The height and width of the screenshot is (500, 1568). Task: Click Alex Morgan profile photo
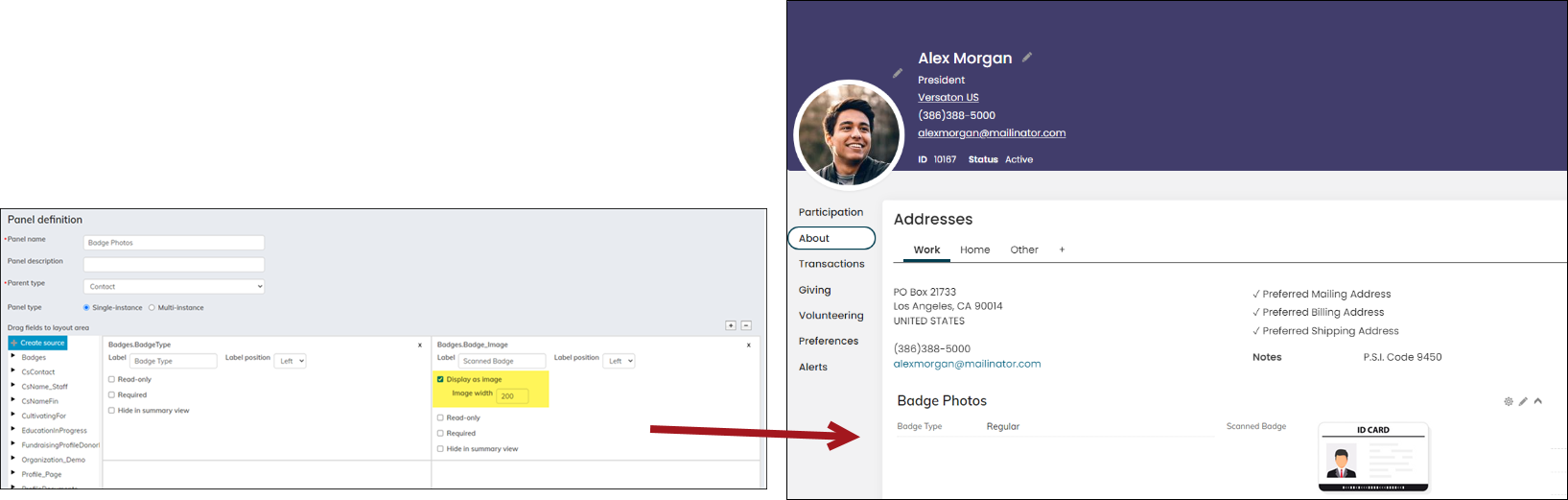pos(849,133)
